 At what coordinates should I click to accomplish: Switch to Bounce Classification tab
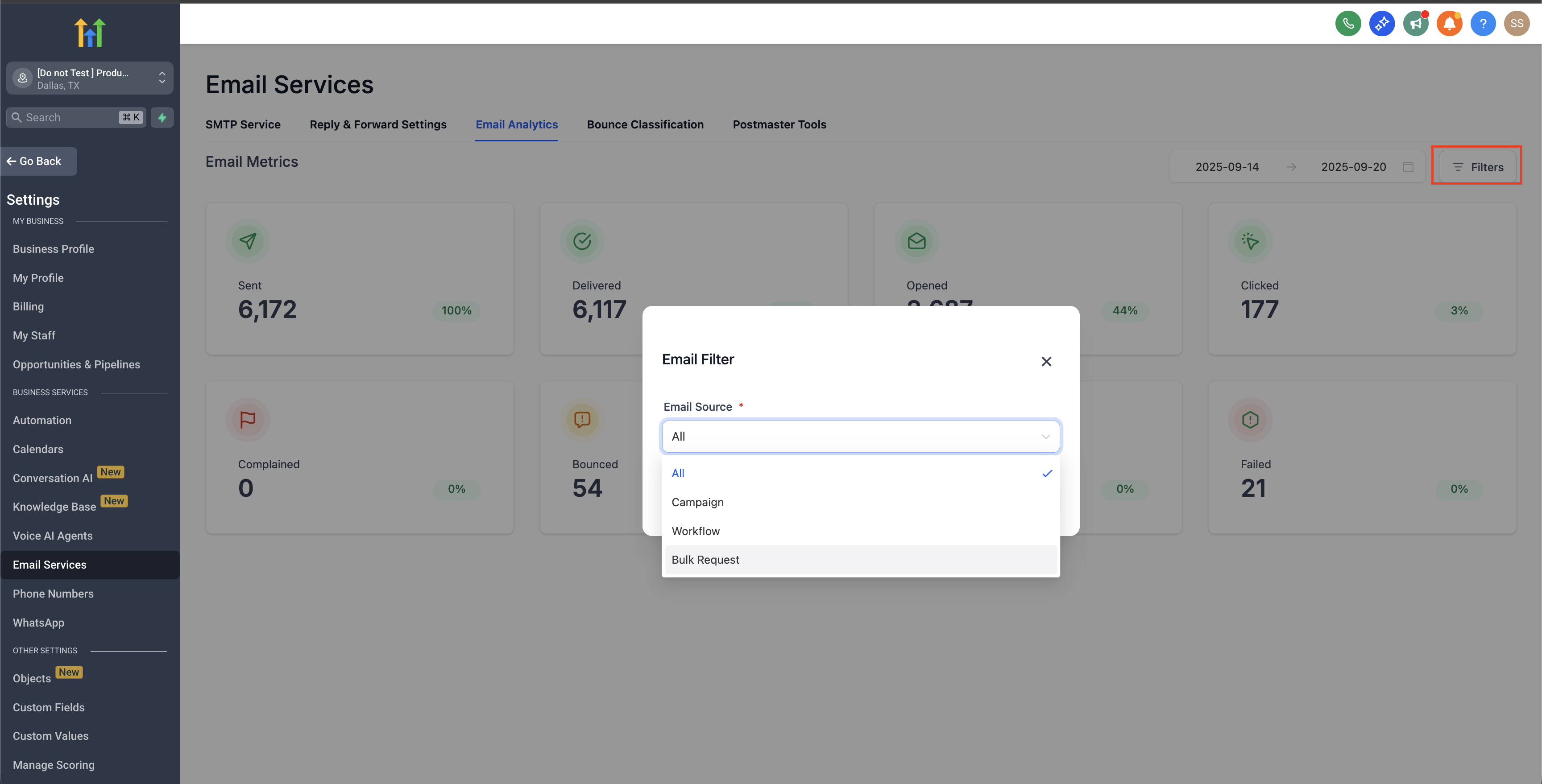tap(645, 124)
